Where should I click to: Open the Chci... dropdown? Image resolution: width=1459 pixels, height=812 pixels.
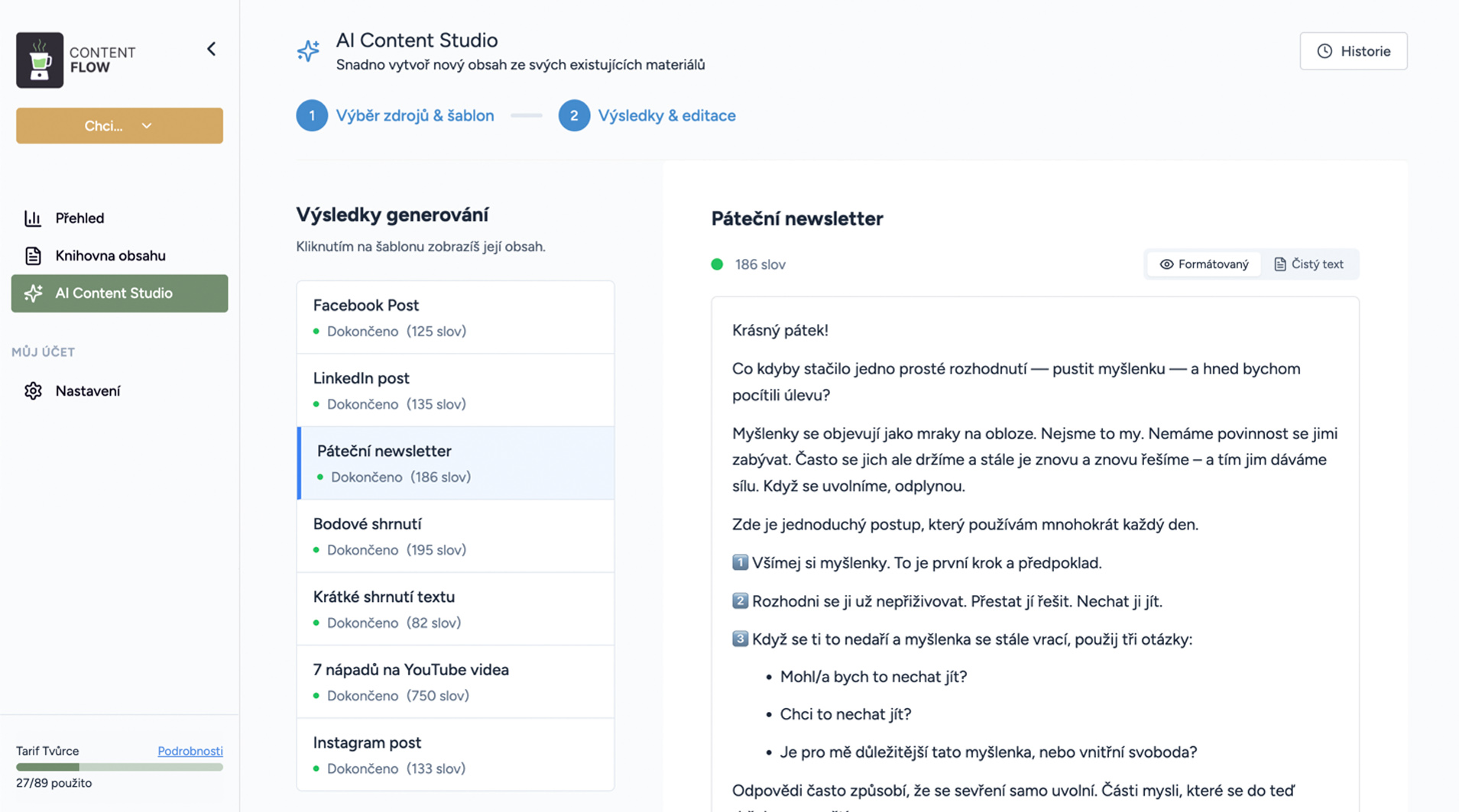pos(119,125)
